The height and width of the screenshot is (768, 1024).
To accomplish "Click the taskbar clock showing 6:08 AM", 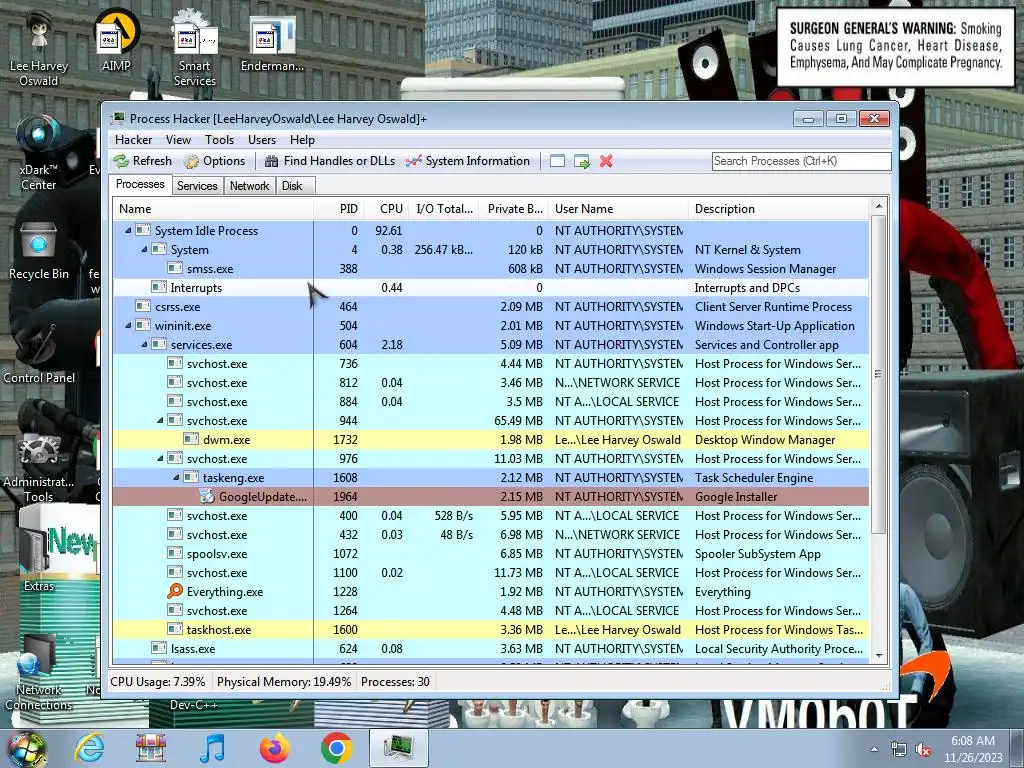I will (x=973, y=749).
